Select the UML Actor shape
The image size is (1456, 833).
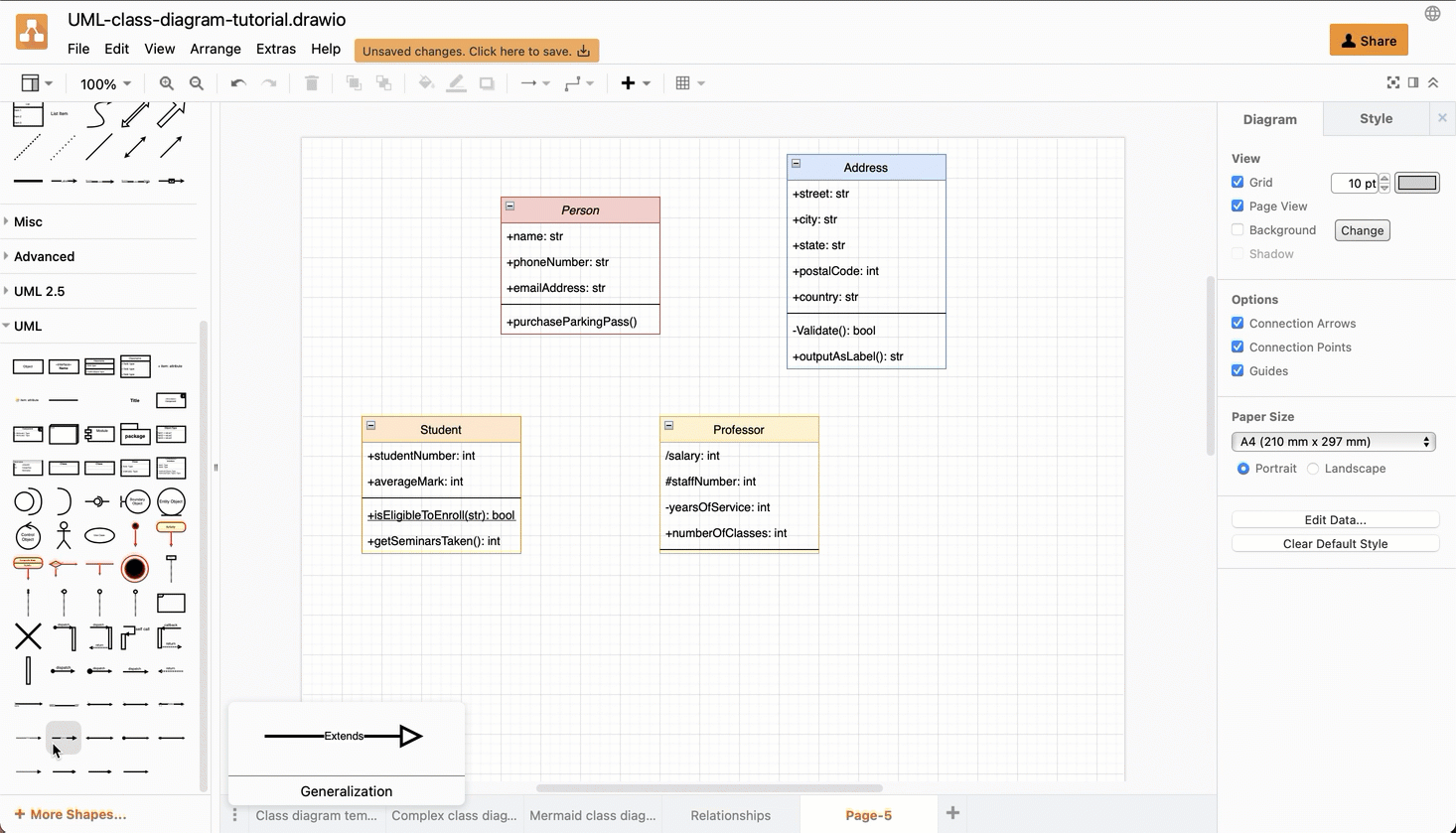click(63, 535)
